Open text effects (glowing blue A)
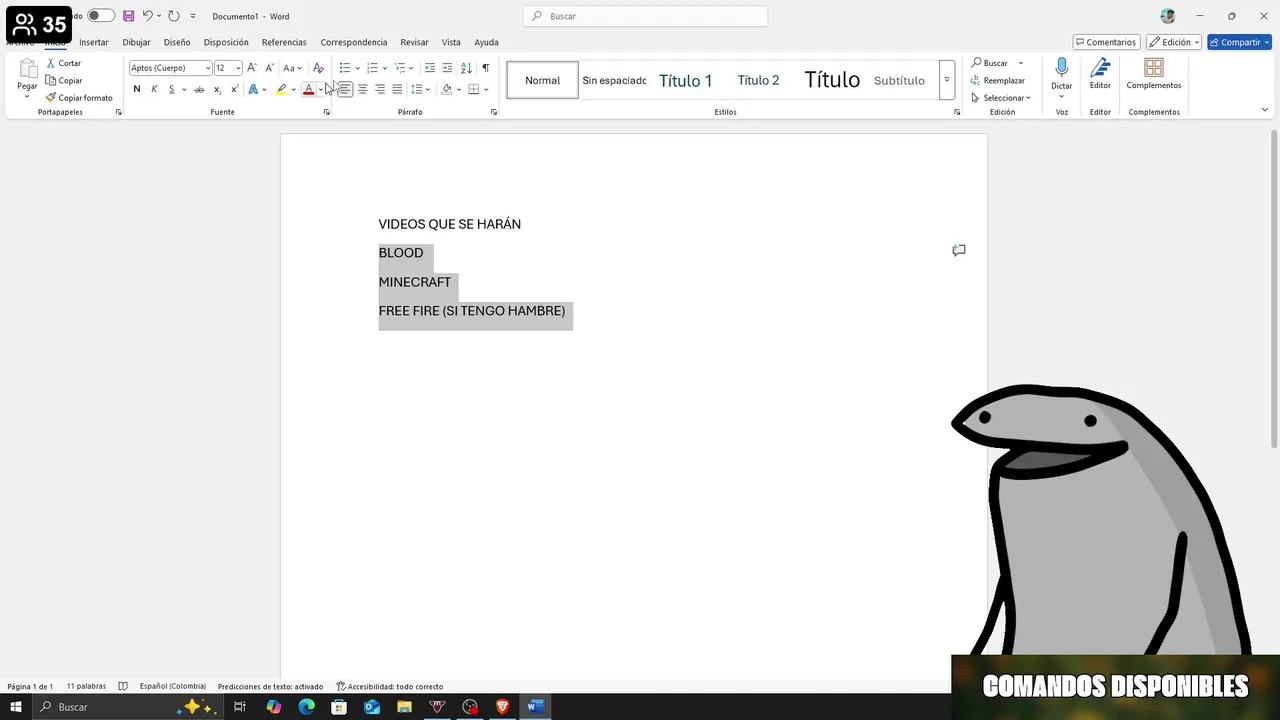The width and height of the screenshot is (1280, 720). point(253,89)
